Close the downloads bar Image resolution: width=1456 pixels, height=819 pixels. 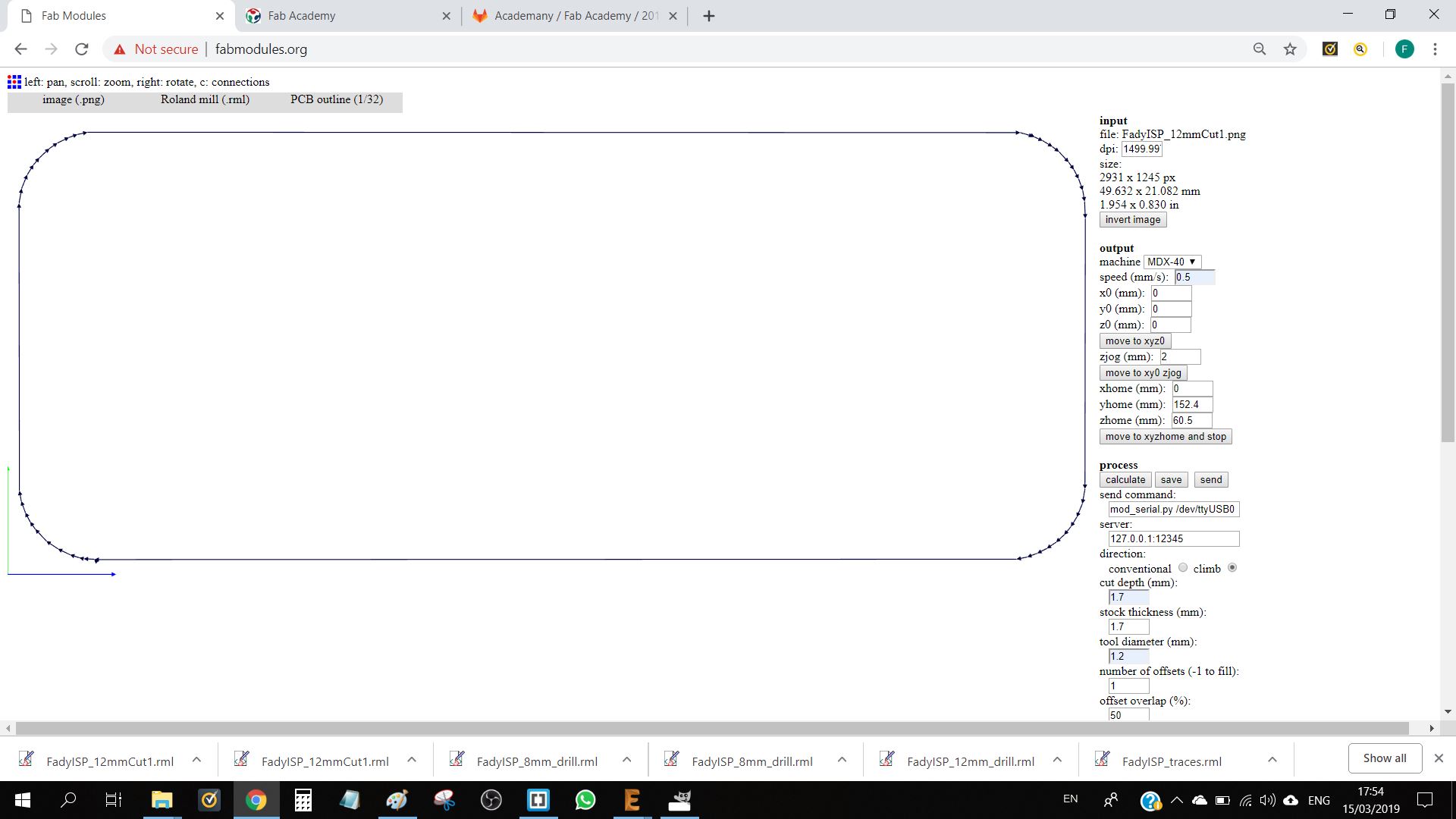click(1439, 758)
